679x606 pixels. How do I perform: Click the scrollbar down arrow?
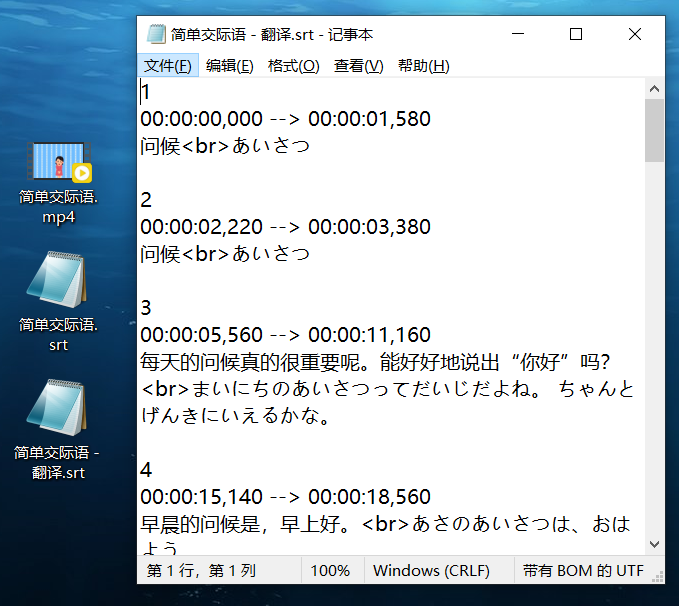654,544
